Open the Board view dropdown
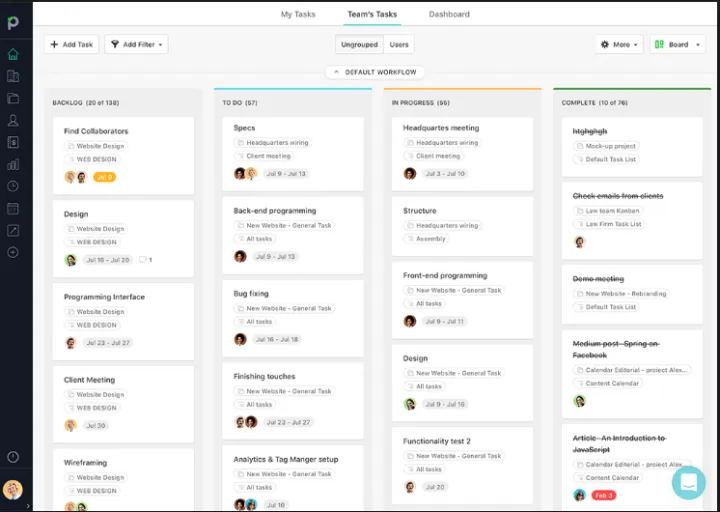 pos(677,45)
